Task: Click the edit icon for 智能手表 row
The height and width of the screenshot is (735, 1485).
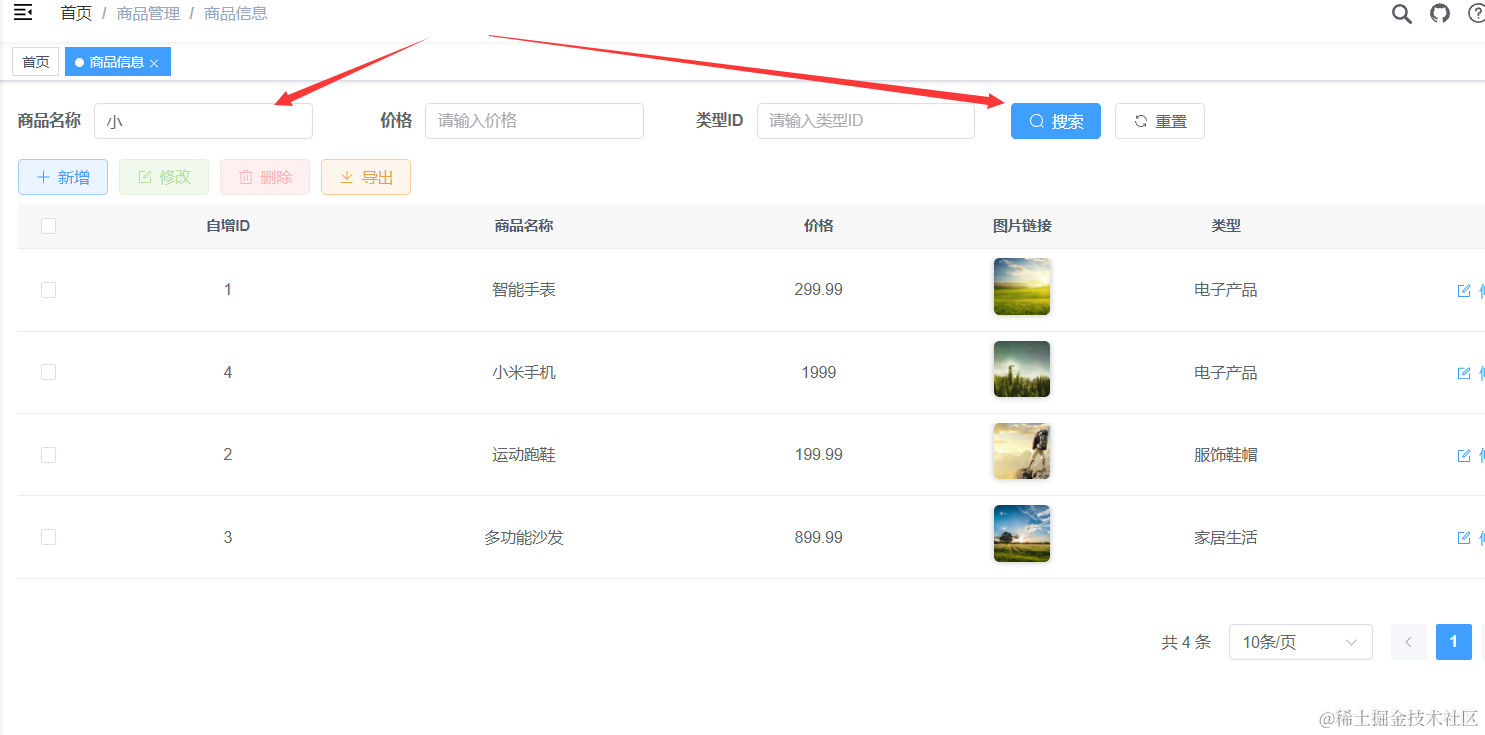Action: pyautogui.click(x=1464, y=290)
